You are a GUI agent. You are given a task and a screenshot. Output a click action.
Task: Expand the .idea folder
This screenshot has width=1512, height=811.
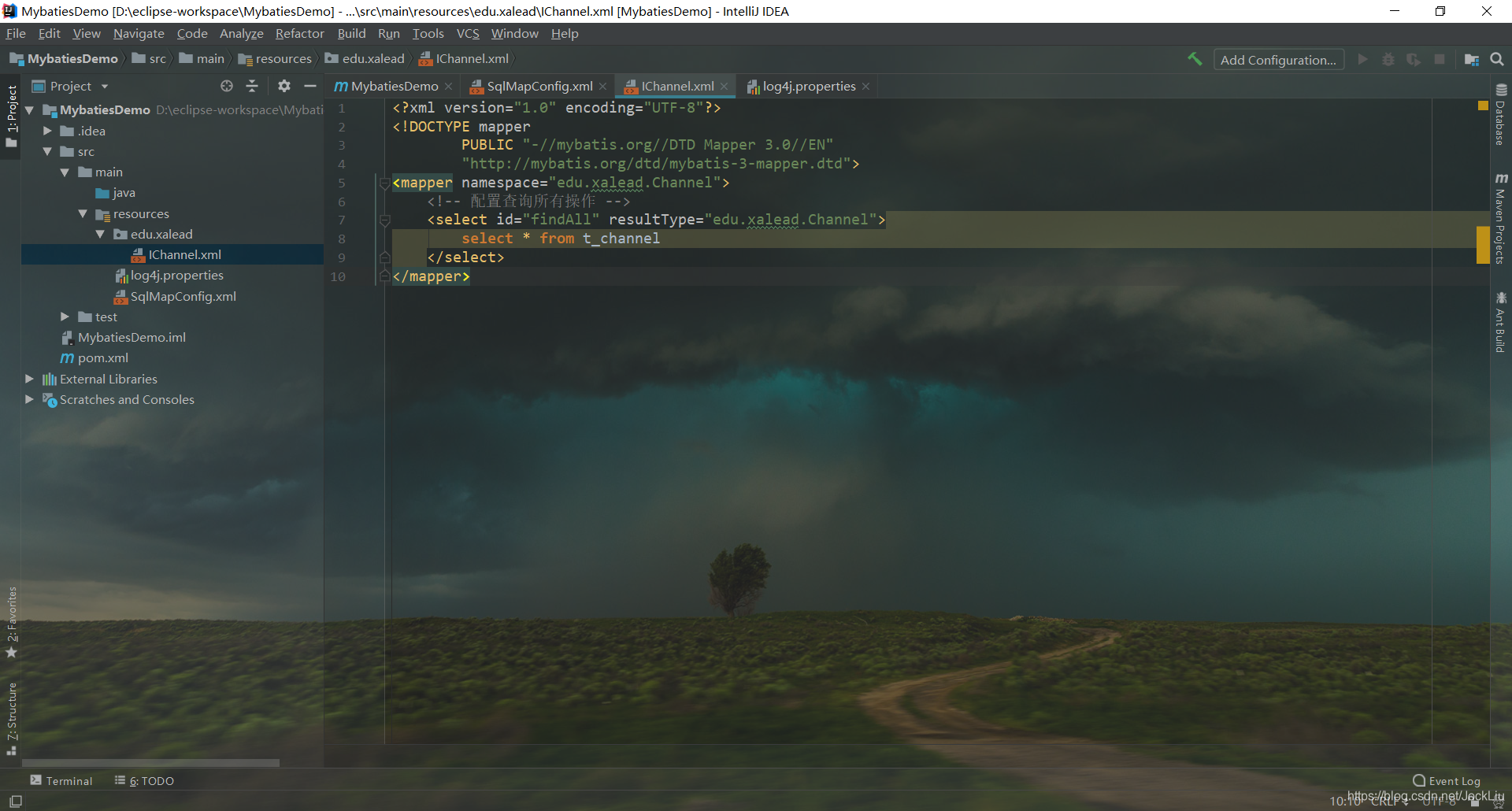(x=47, y=131)
